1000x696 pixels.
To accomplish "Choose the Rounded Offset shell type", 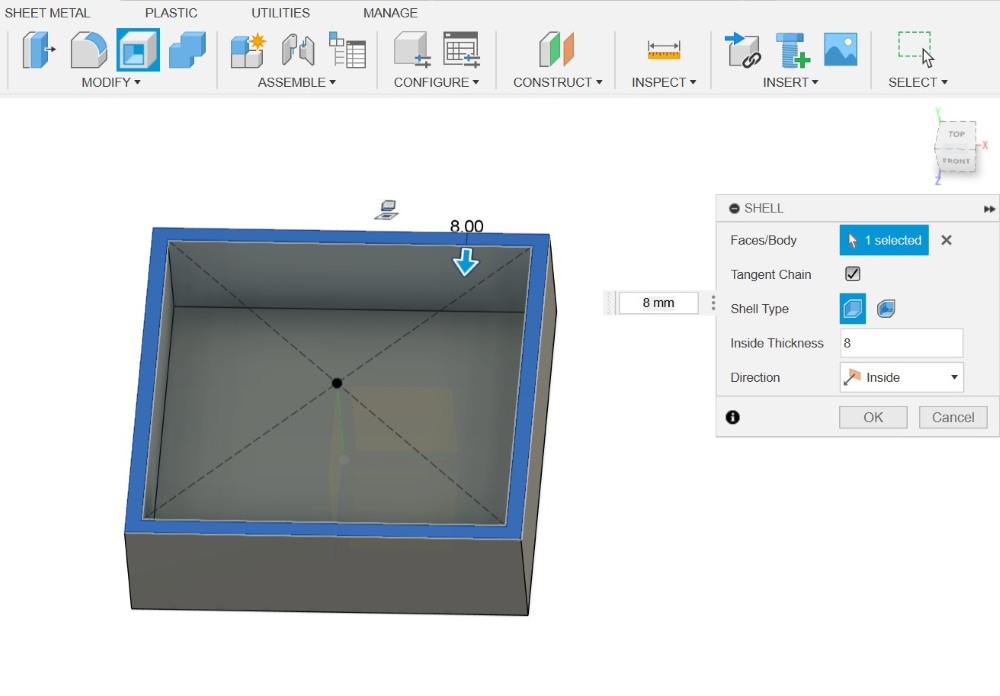I will click(886, 309).
